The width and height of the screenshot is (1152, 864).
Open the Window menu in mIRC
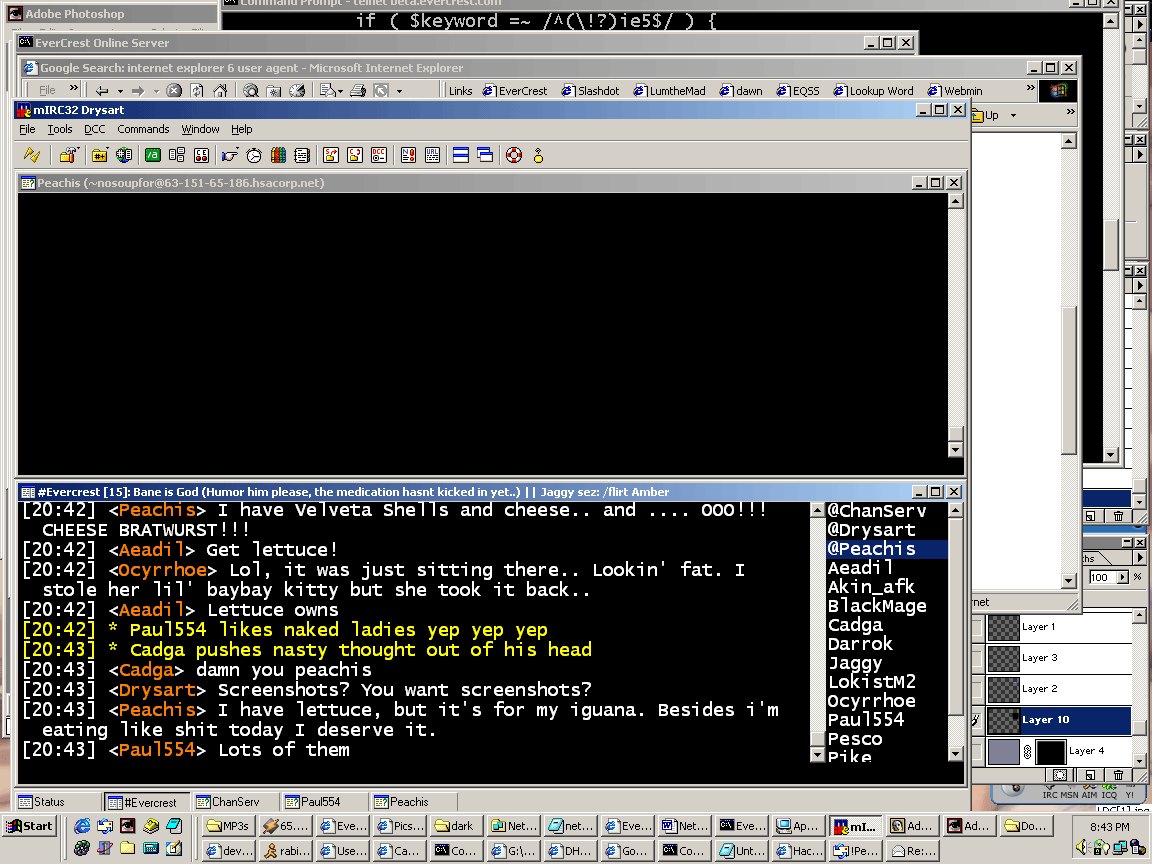[x=201, y=129]
